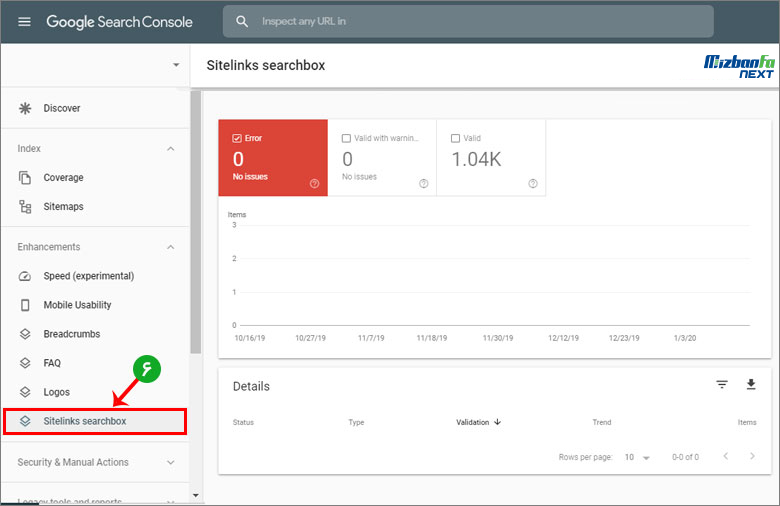
Task: Click the Items column header
Action: (x=747, y=422)
